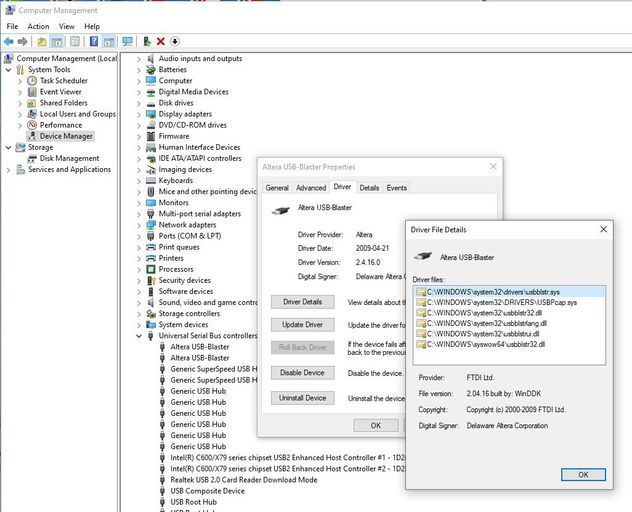Click the Back arrow in the toolbar
This screenshot has height=512, width=632.
pyautogui.click(x=8, y=42)
